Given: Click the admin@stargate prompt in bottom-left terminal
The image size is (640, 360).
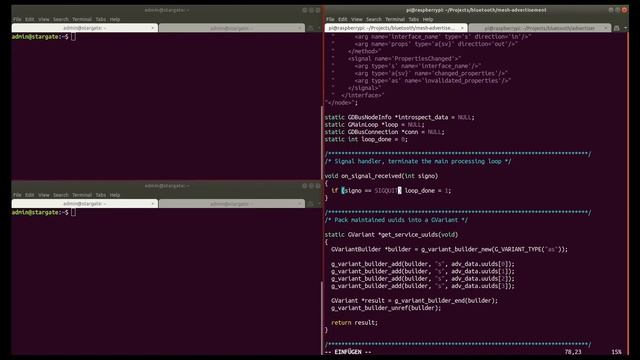Looking at the screenshot, I should pos(40,213).
